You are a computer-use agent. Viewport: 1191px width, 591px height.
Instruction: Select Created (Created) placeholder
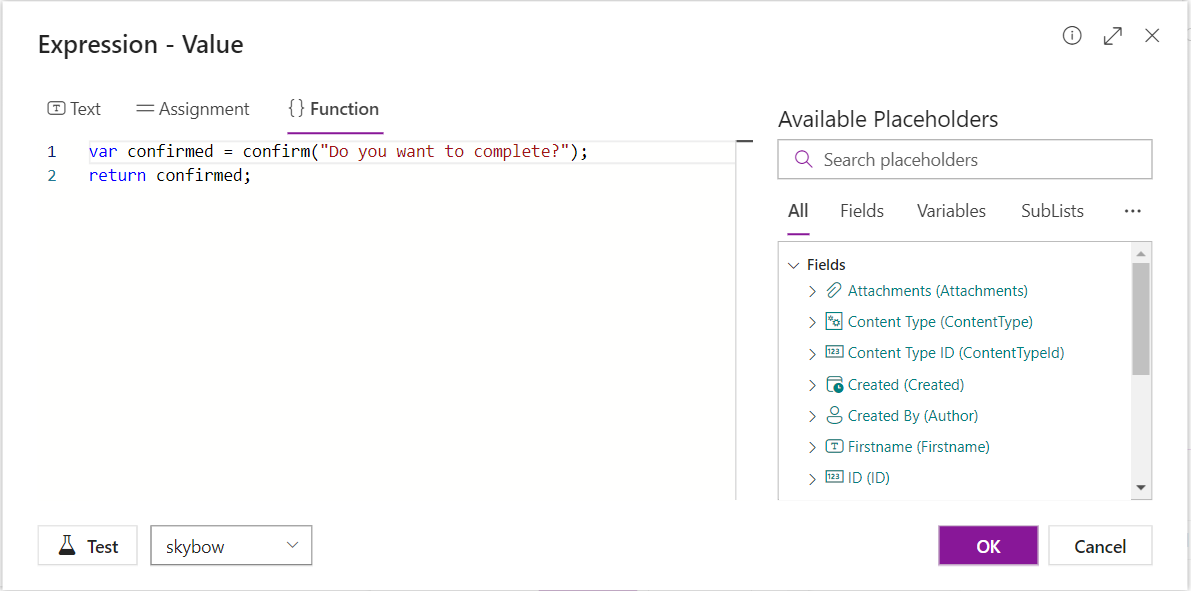[x=905, y=384]
